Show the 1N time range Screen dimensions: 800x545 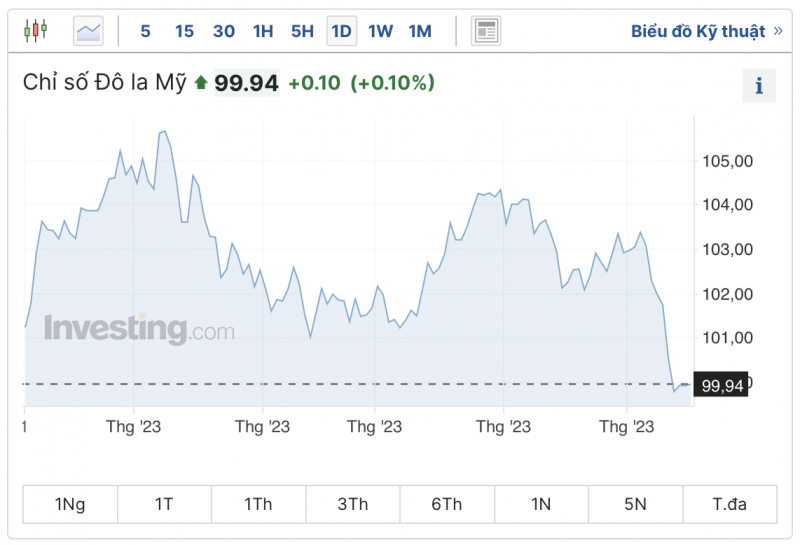[541, 504]
